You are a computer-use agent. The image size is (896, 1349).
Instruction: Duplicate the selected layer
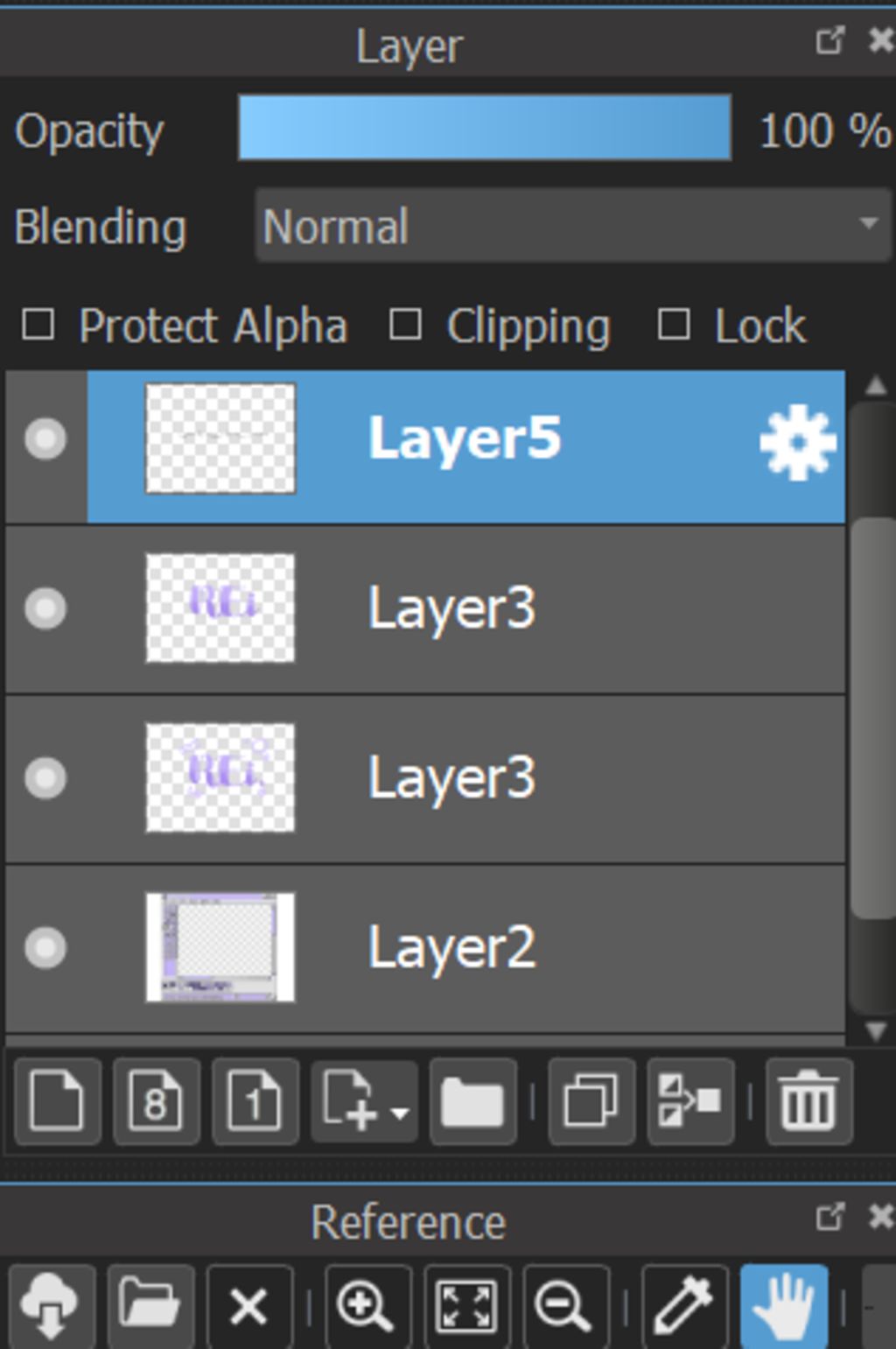(x=591, y=1101)
